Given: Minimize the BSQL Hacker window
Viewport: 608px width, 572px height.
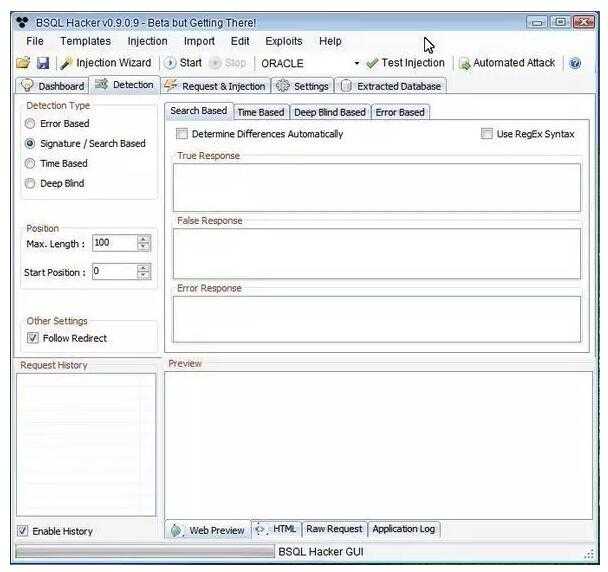Looking at the screenshot, I should (537, 22).
